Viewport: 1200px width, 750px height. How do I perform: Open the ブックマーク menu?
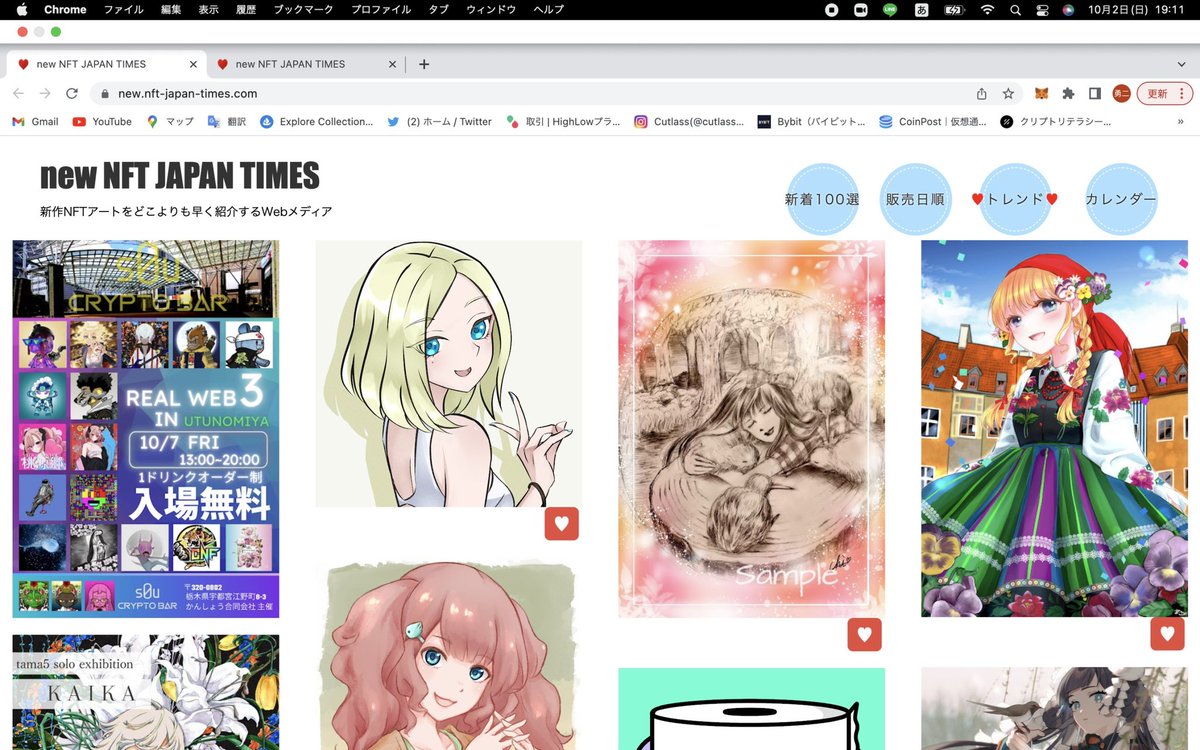pos(303,9)
